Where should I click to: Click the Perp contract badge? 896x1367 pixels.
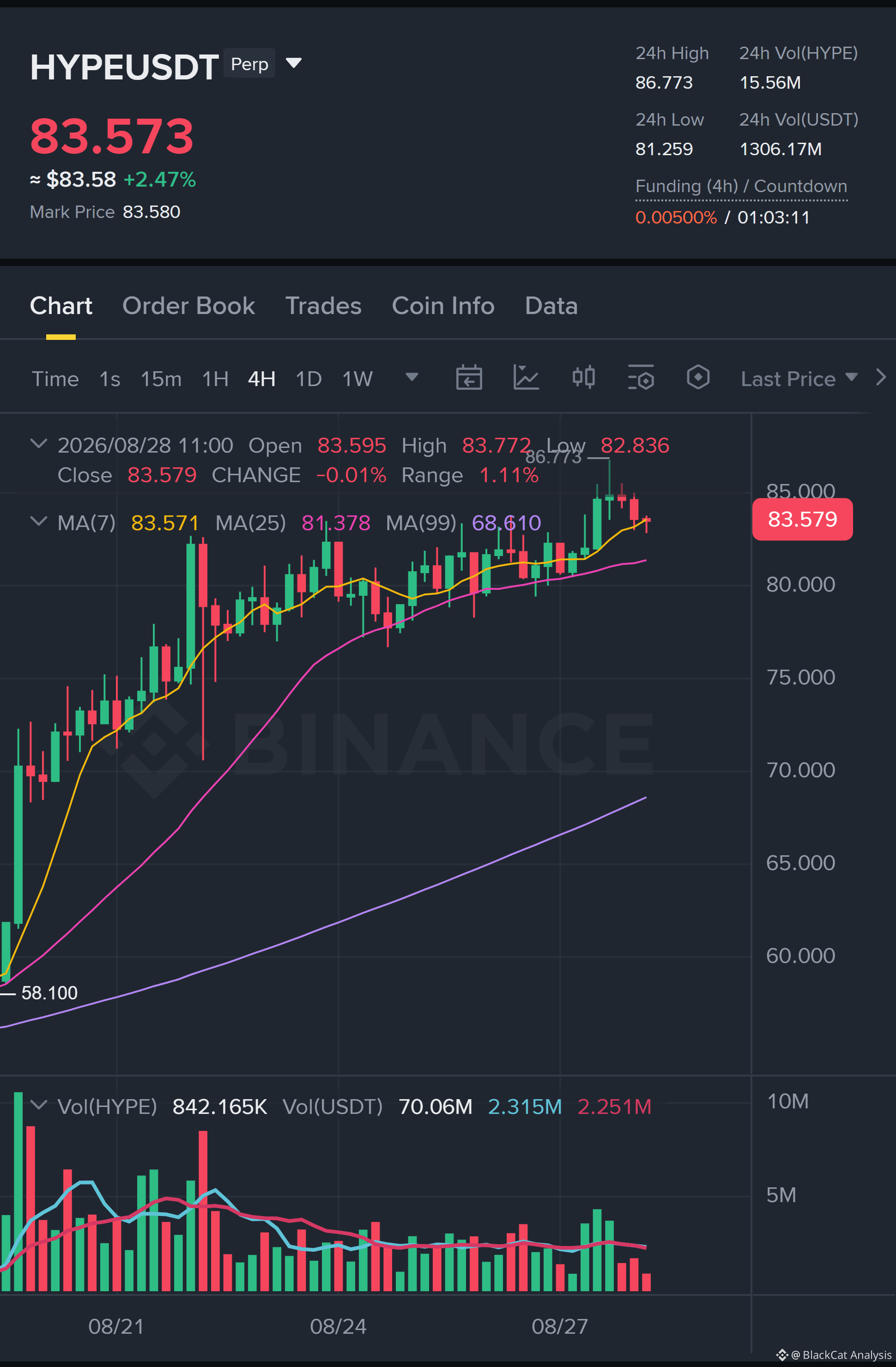(x=249, y=63)
